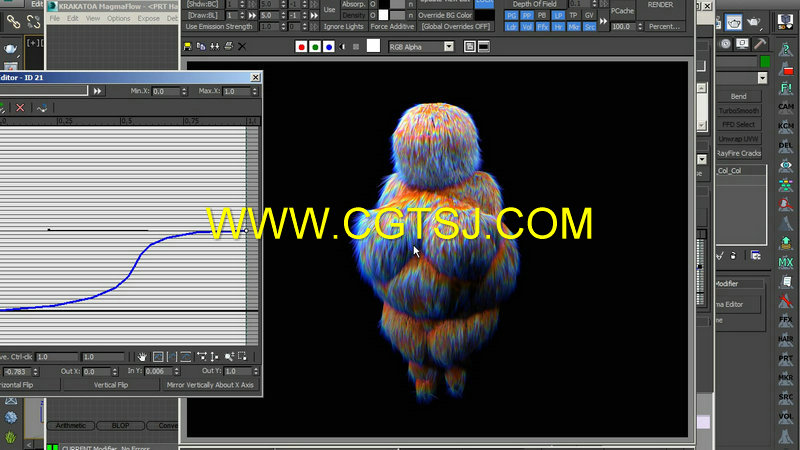The height and width of the screenshot is (450, 800).
Task: Expand the curve editor double-arrow button
Action: 97,91
